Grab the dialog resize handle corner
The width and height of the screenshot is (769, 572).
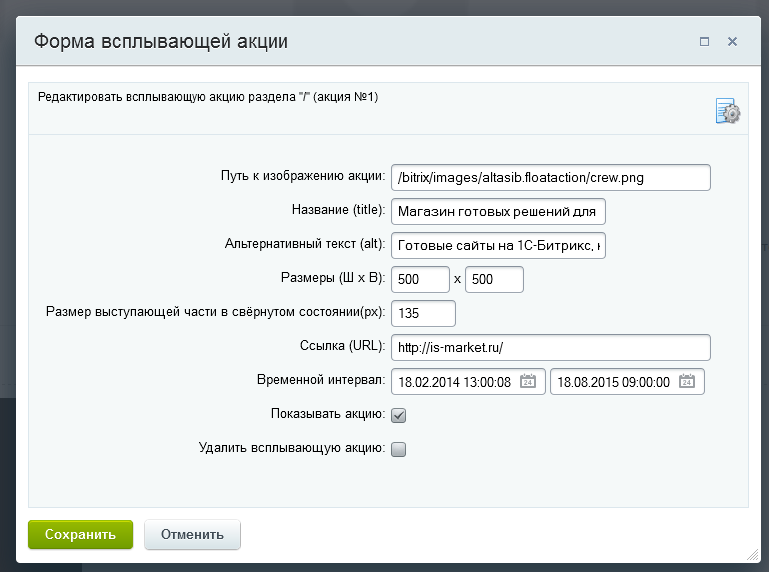click(753, 555)
